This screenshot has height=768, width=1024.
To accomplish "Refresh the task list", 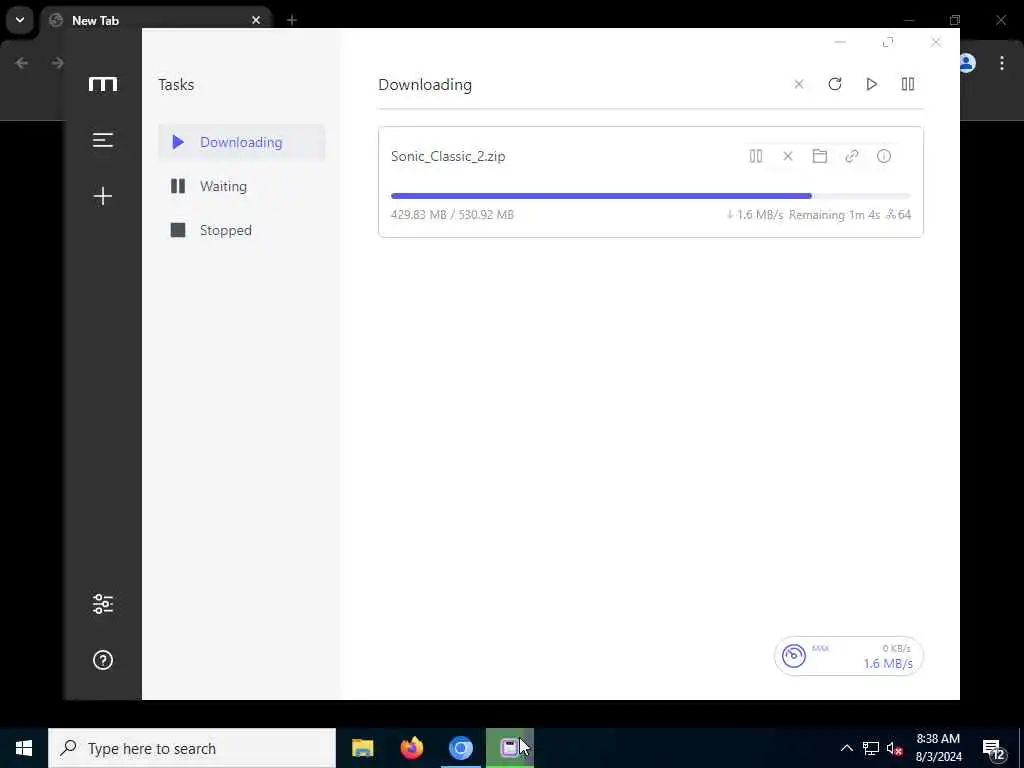I will [x=835, y=84].
